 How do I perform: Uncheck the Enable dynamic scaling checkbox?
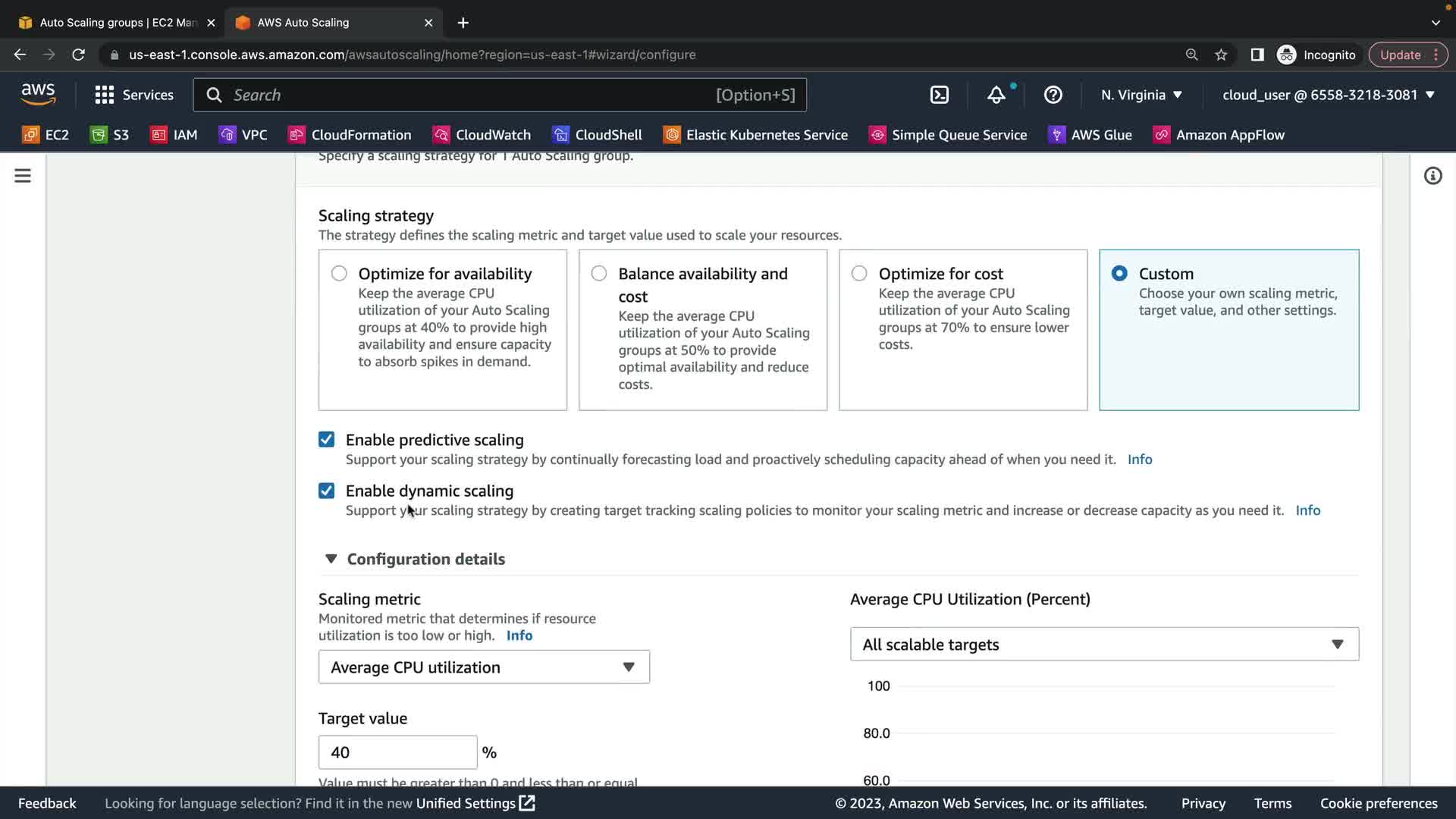(x=326, y=491)
